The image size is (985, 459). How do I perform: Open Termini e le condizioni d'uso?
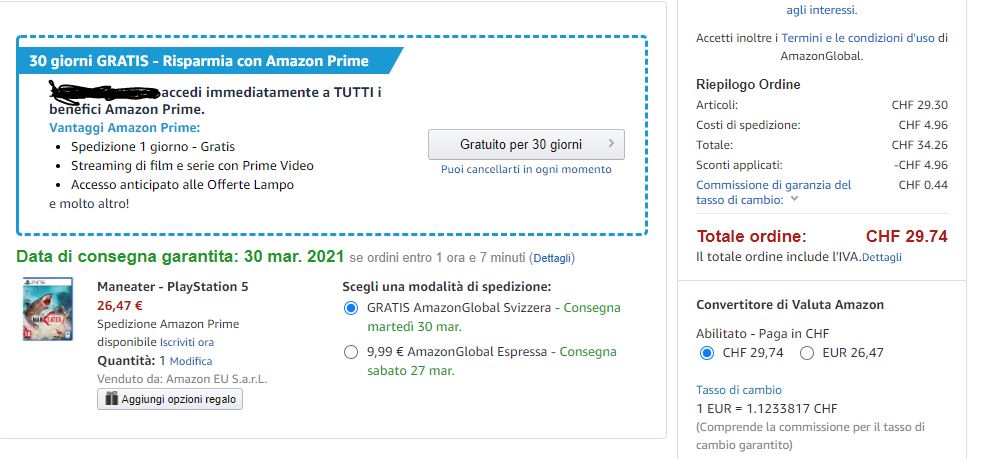tap(858, 38)
